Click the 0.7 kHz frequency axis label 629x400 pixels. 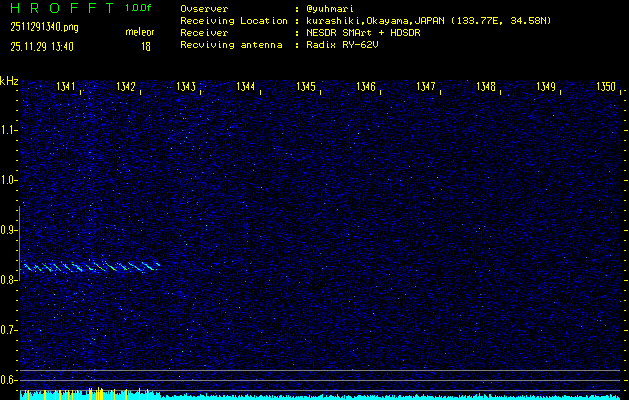tap(9, 330)
